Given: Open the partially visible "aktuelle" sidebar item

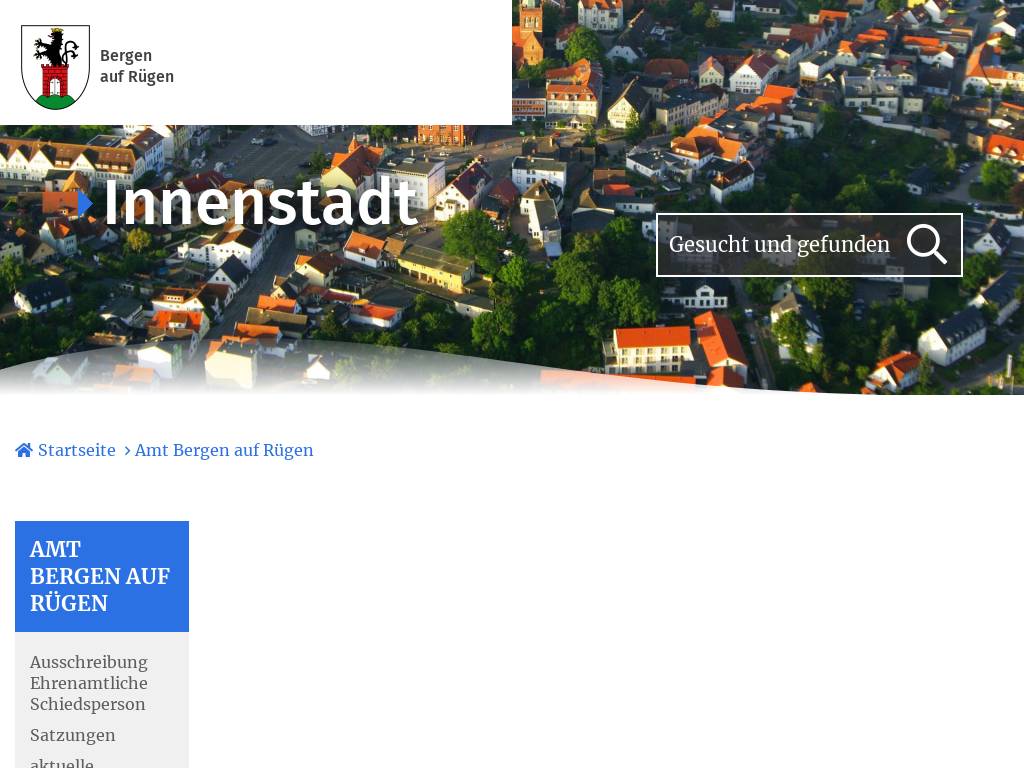Looking at the screenshot, I should (62, 762).
